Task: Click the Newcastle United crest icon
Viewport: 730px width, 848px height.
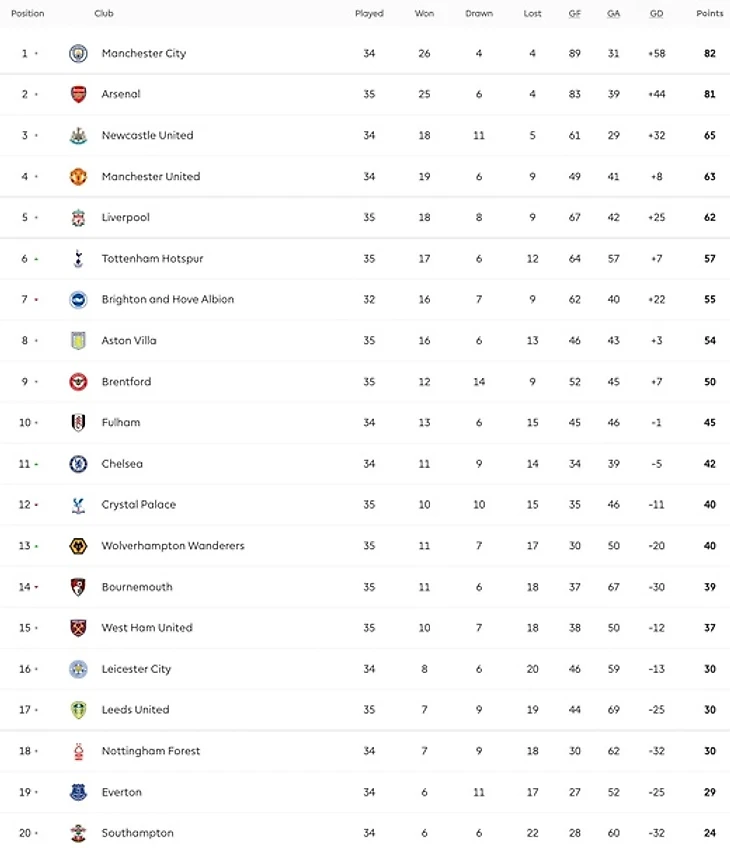Action: coord(78,135)
